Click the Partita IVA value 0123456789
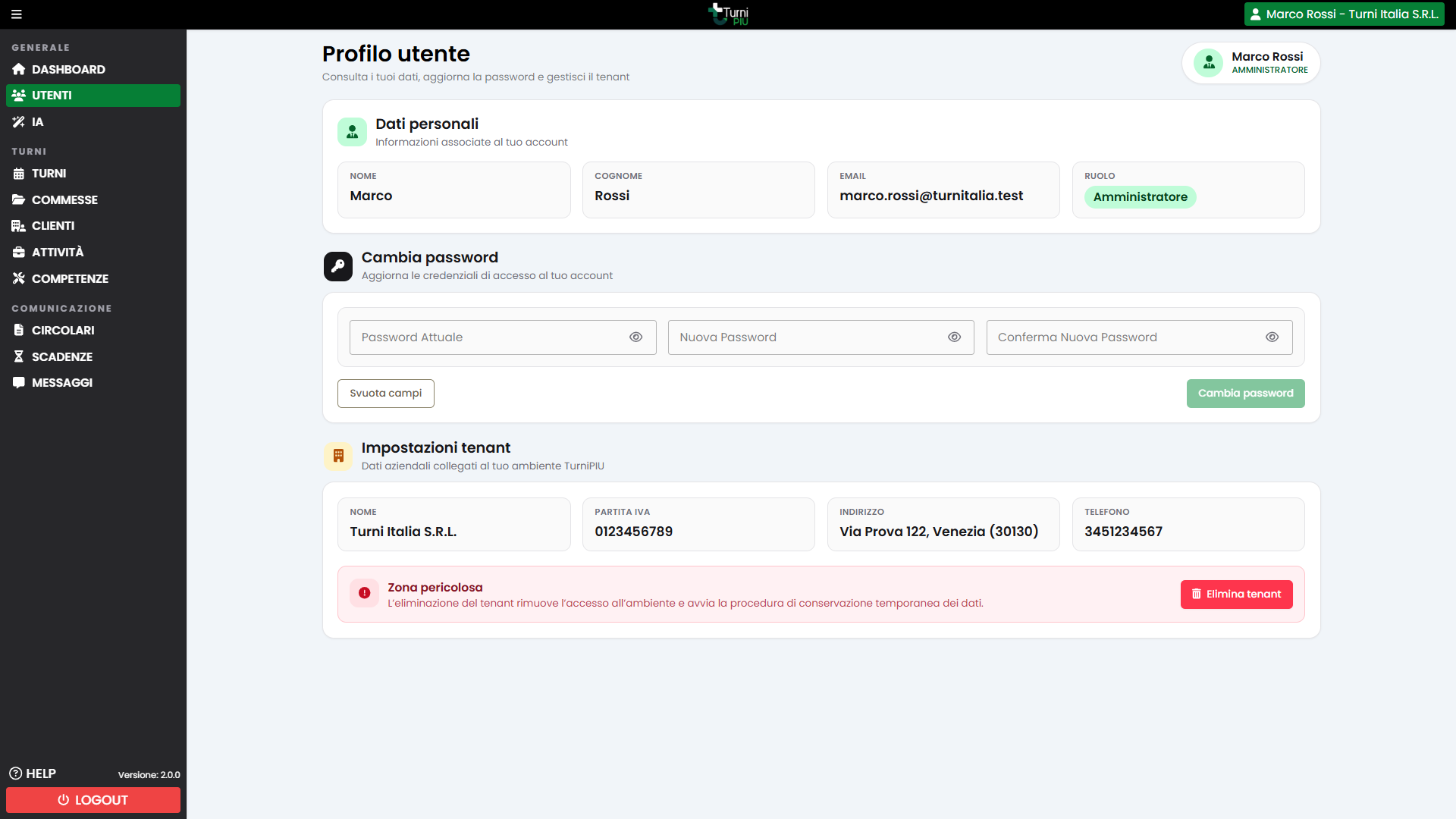The height and width of the screenshot is (819, 1456). pos(633,532)
